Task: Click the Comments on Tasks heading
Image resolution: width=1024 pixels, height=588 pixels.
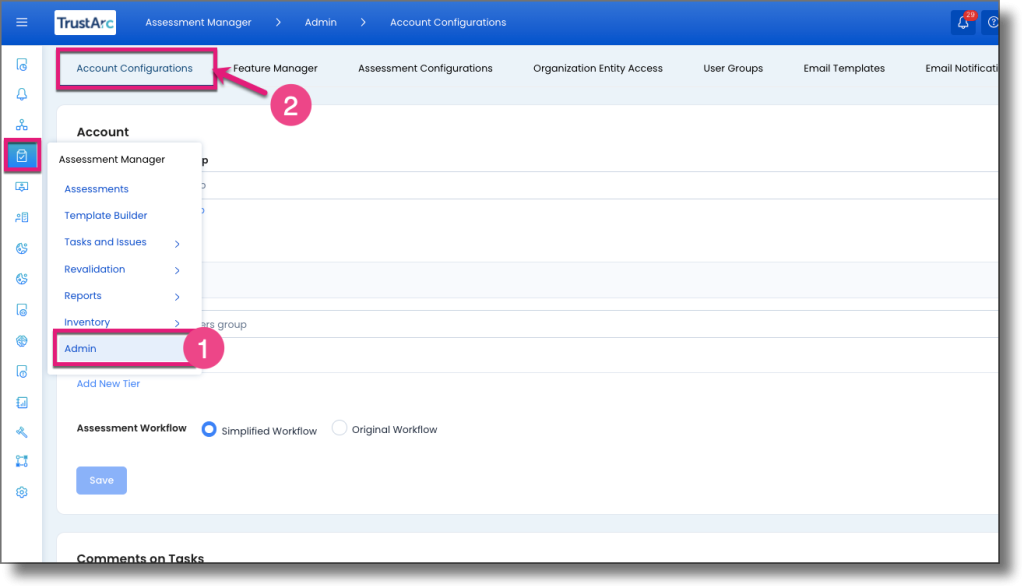Action: (140, 558)
